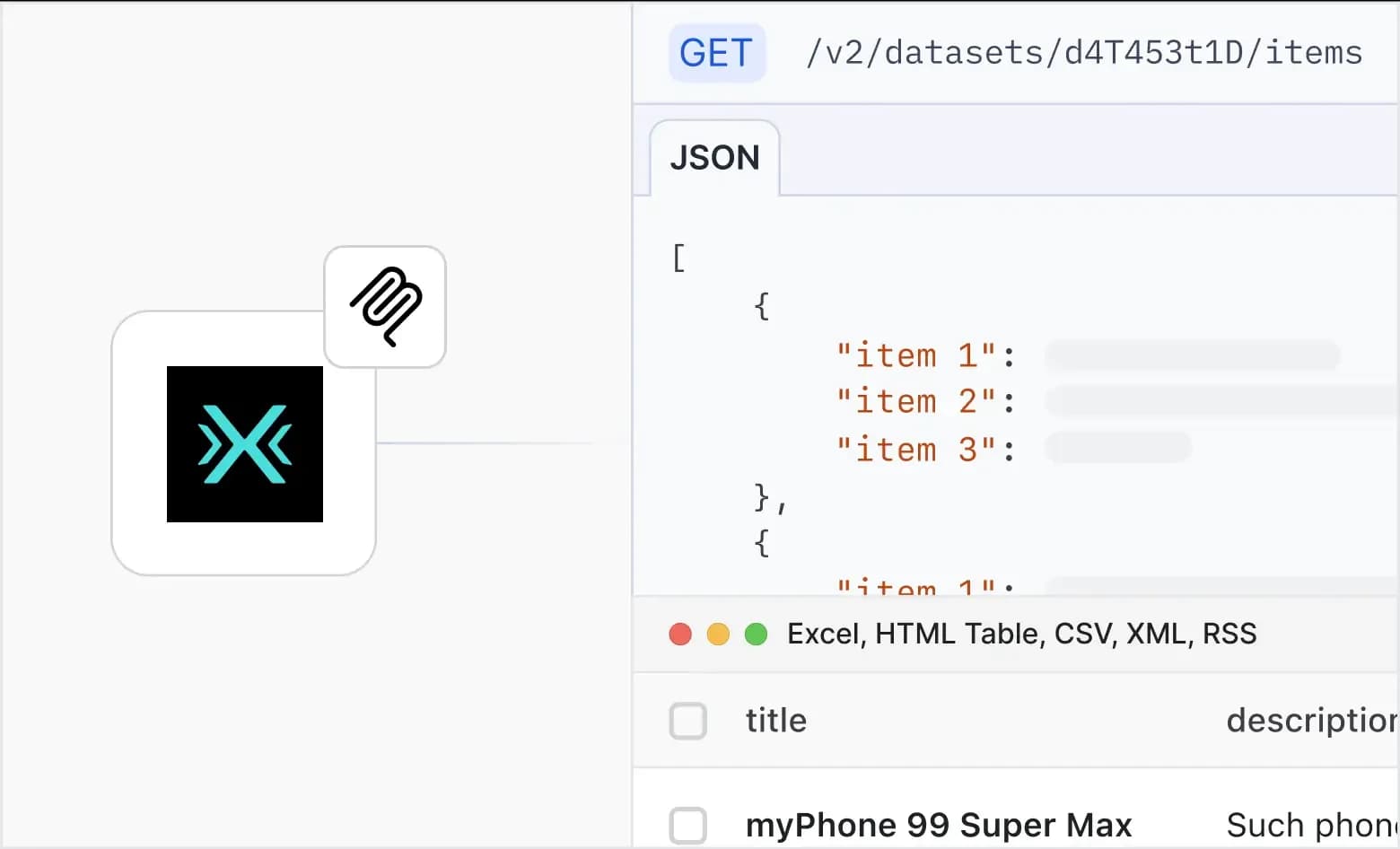Click the green window dot

[x=757, y=635]
